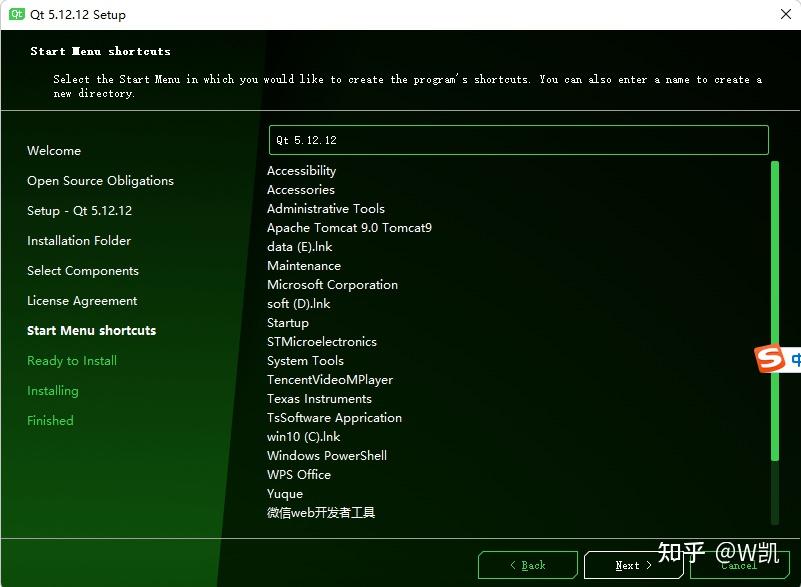
Task: Click the Sogou input method S icon
Action: pos(769,358)
